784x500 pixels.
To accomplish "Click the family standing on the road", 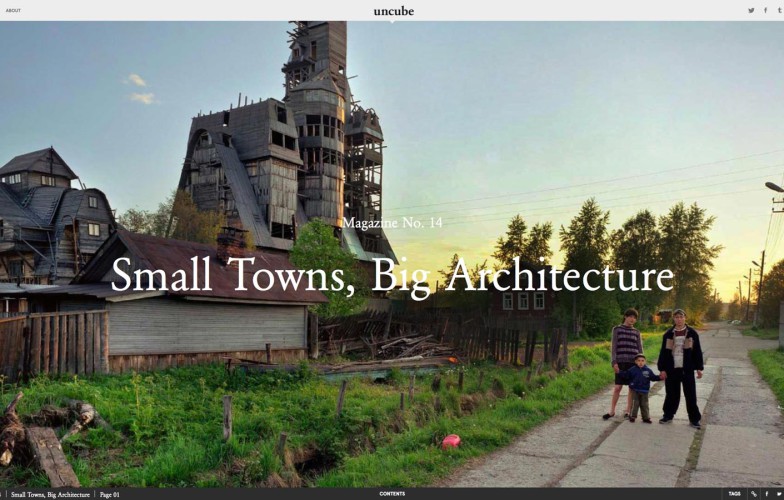I will 655,365.
